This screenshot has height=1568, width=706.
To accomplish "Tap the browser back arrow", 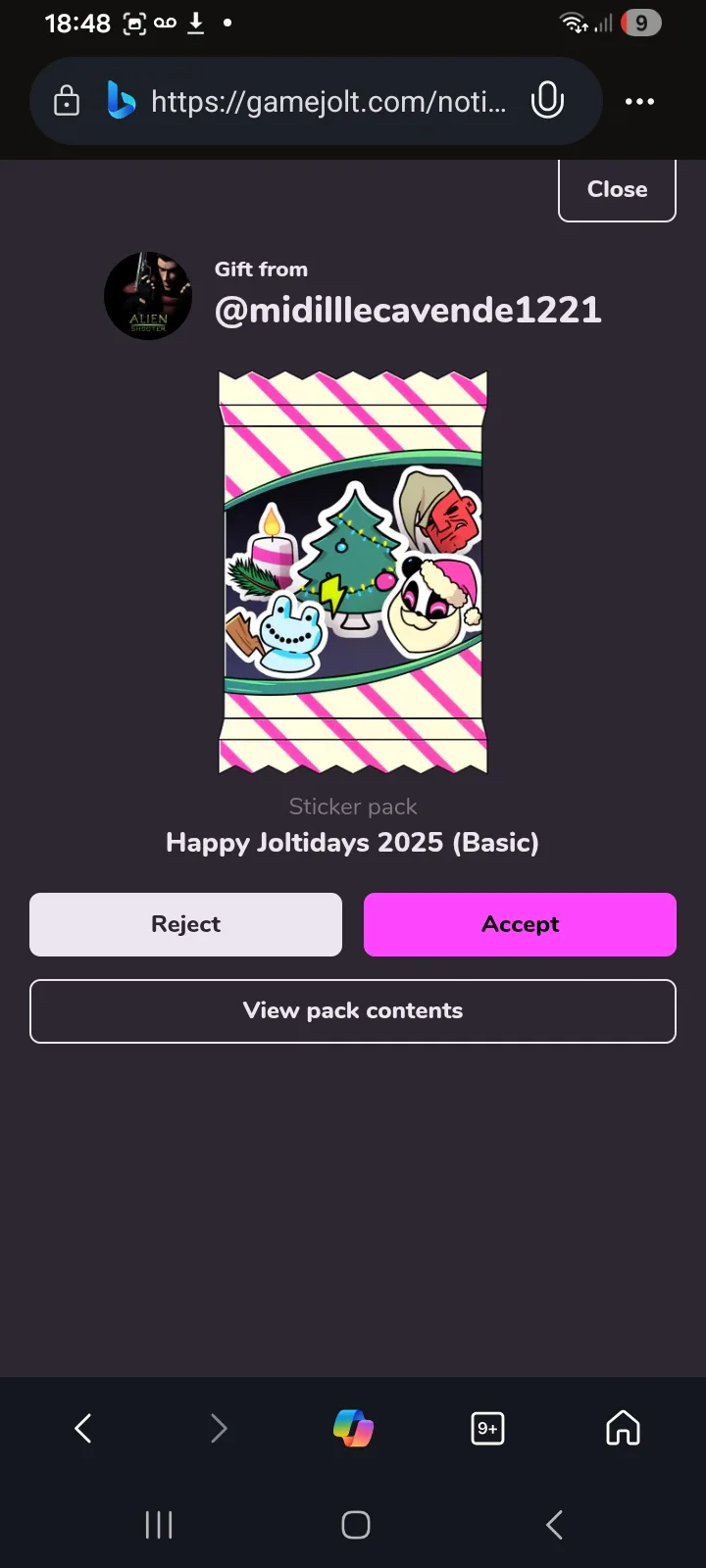I will pos(83,1428).
